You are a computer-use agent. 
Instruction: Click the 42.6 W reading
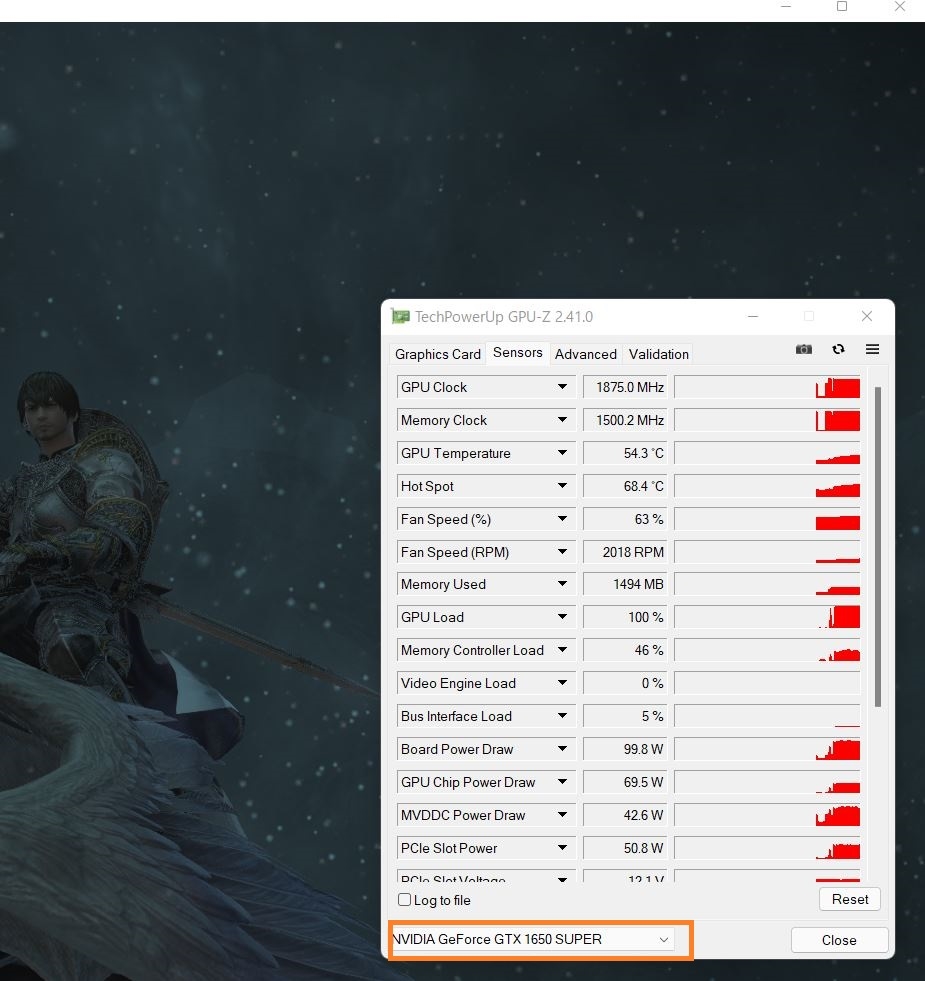pos(625,815)
